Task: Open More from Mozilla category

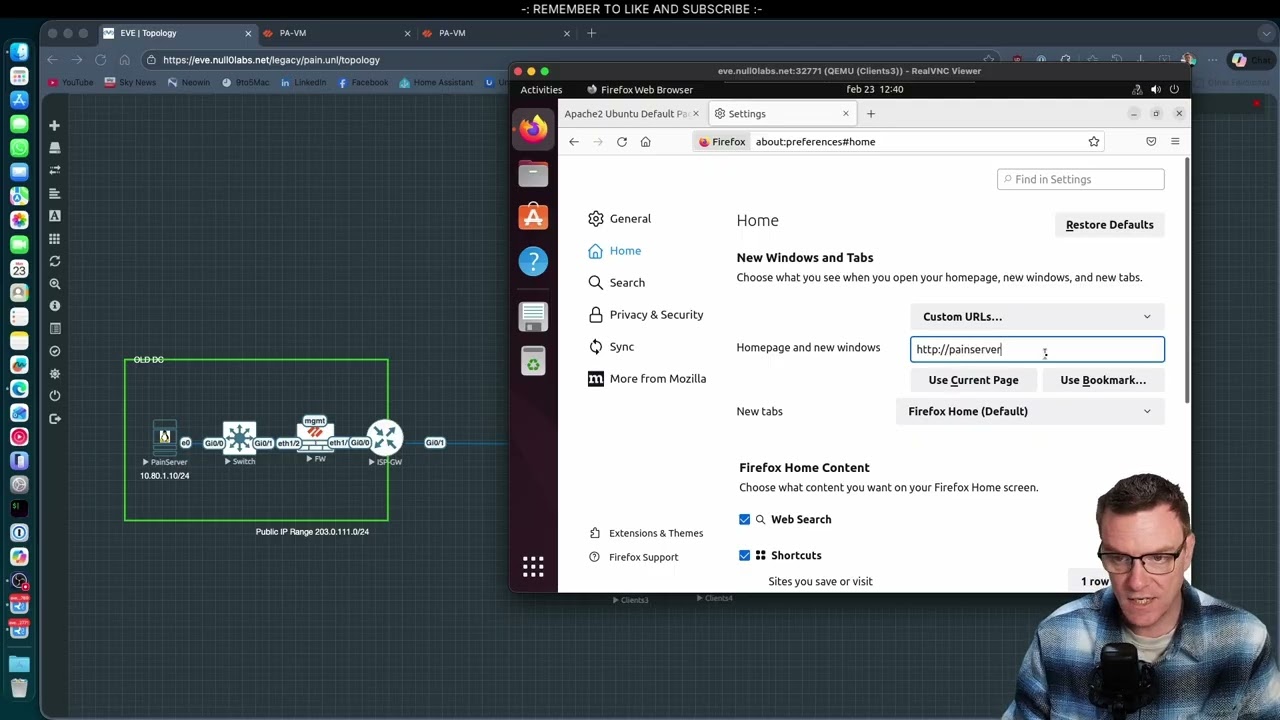Action: tap(647, 379)
